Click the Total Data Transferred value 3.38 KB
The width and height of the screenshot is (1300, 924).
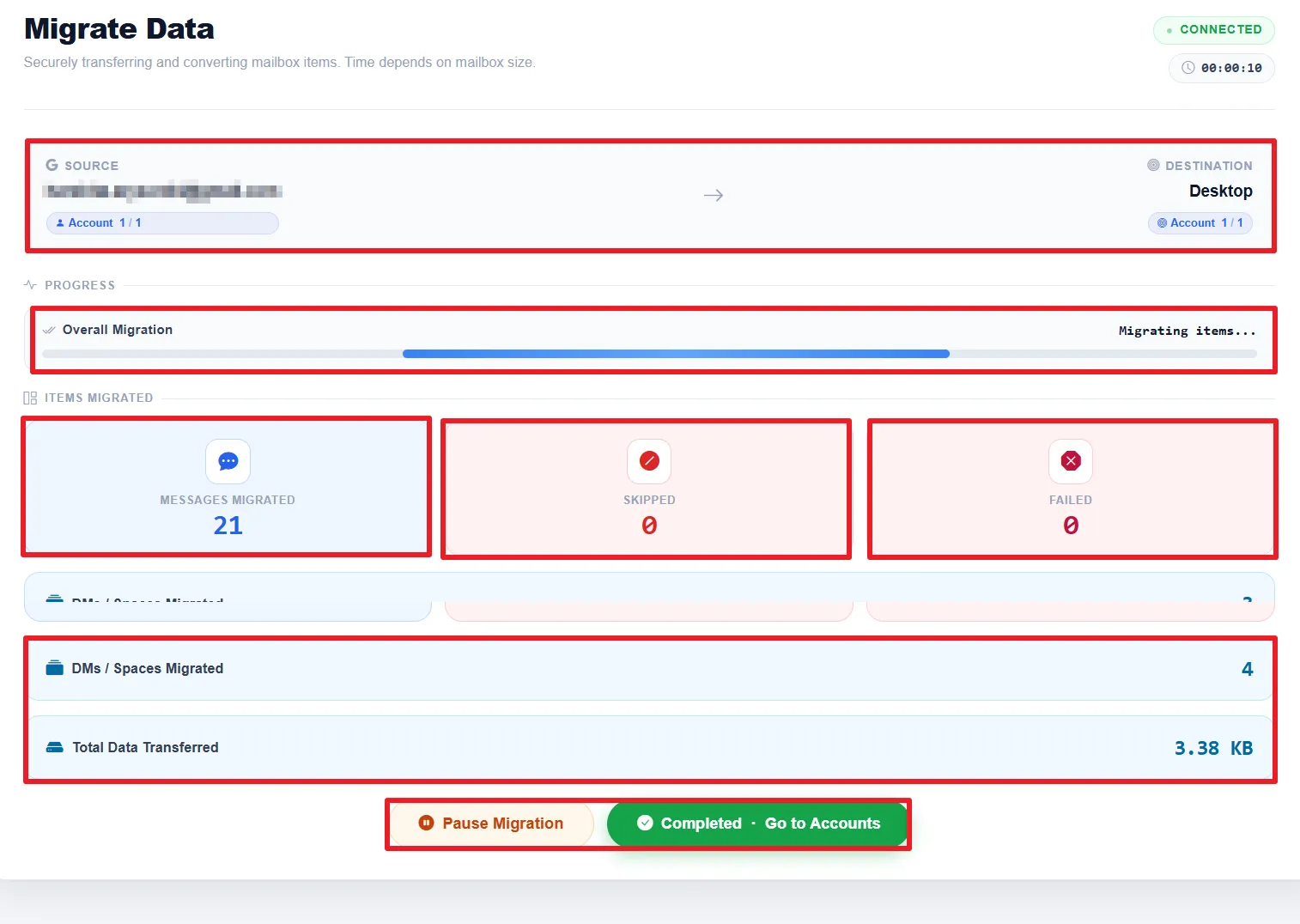tap(1213, 748)
